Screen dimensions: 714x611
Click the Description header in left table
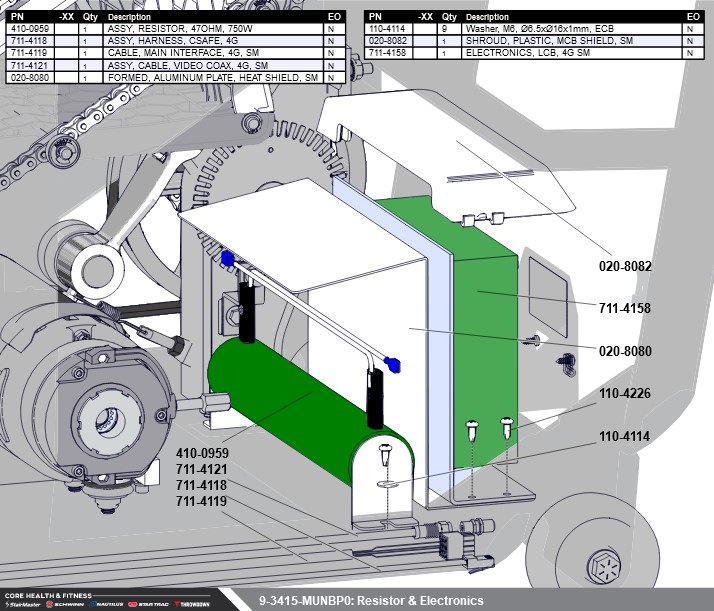pyautogui.click(x=130, y=17)
